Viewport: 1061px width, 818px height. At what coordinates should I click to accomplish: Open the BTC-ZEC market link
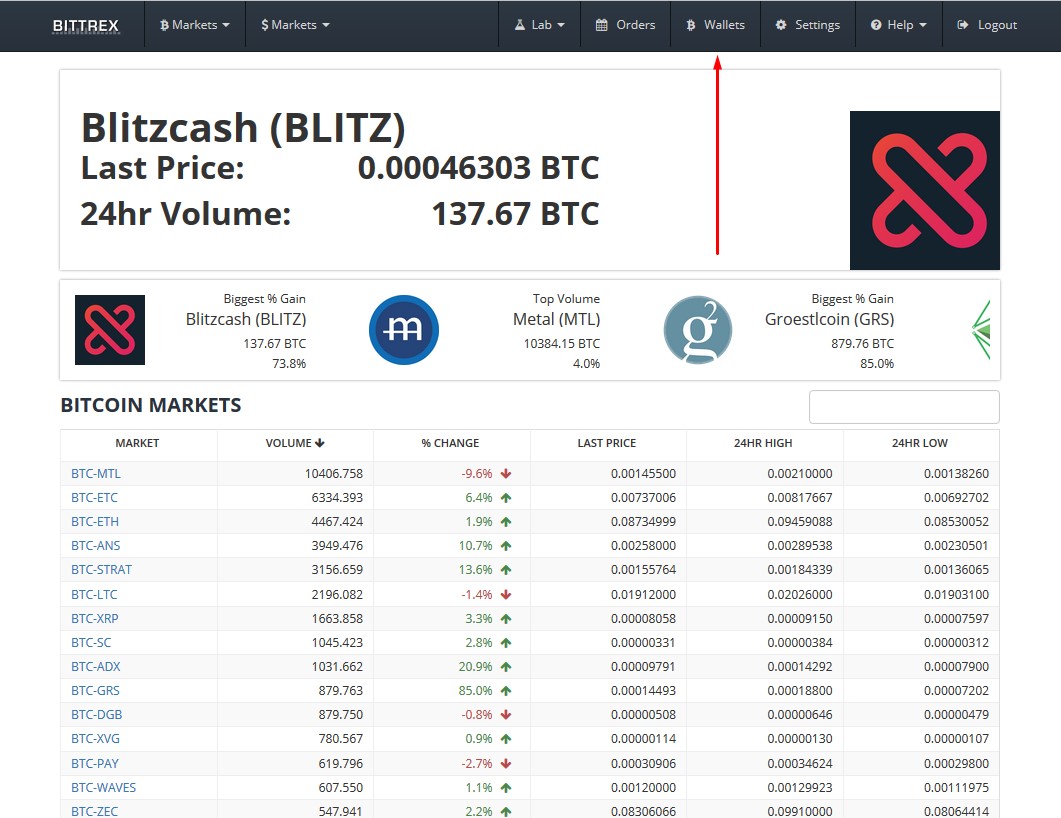(x=95, y=811)
